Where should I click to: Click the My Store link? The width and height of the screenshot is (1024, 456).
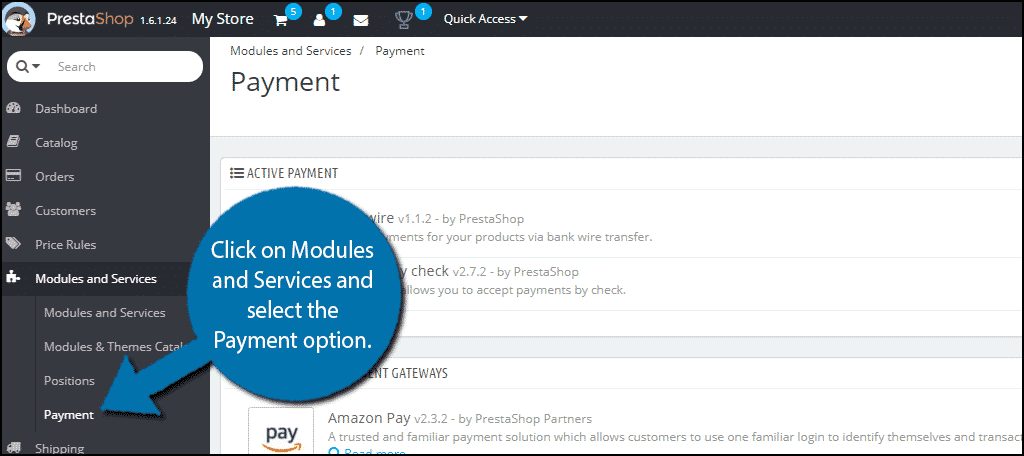(x=223, y=19)
